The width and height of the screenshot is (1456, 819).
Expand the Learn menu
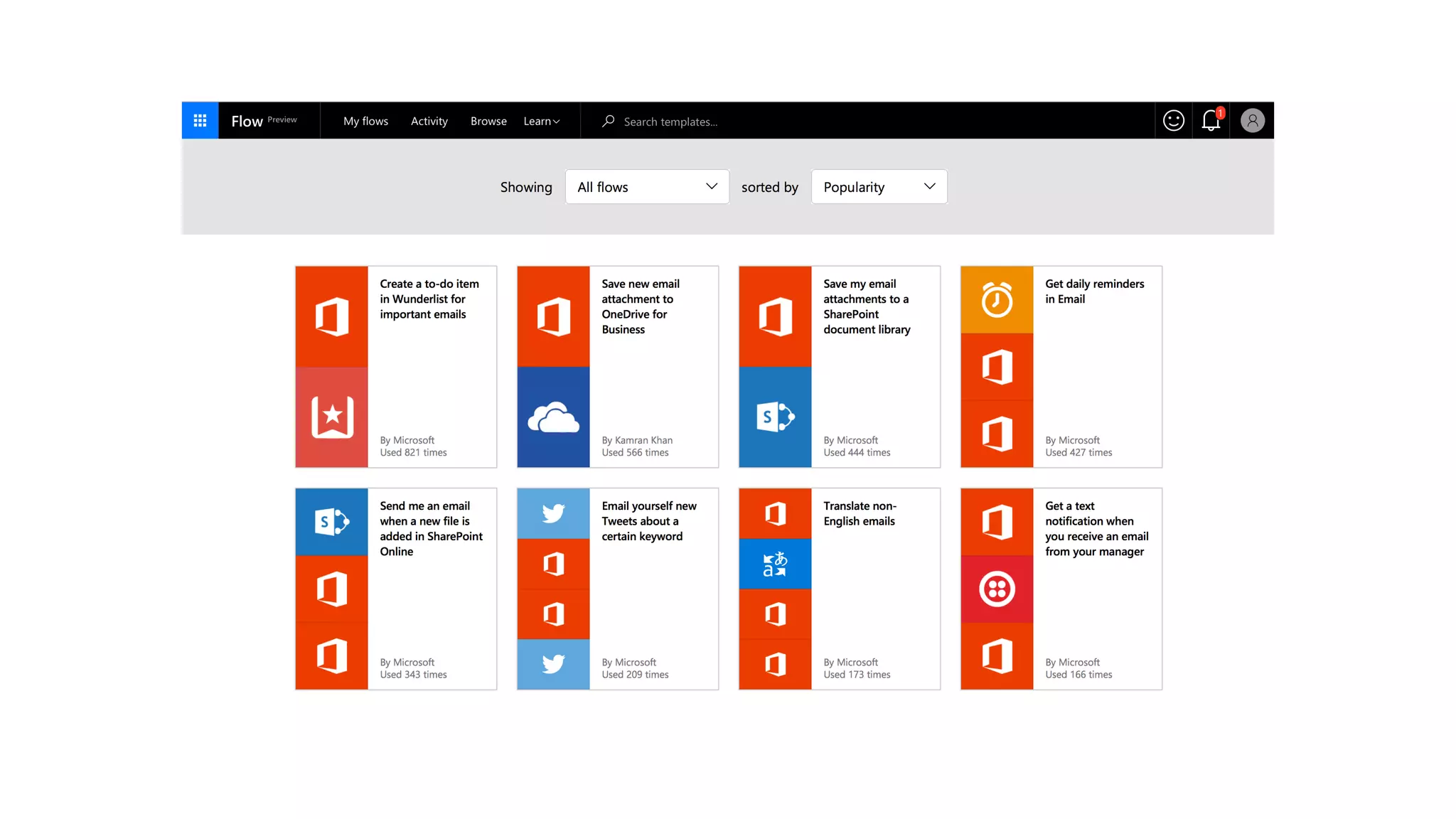[542, 122]
